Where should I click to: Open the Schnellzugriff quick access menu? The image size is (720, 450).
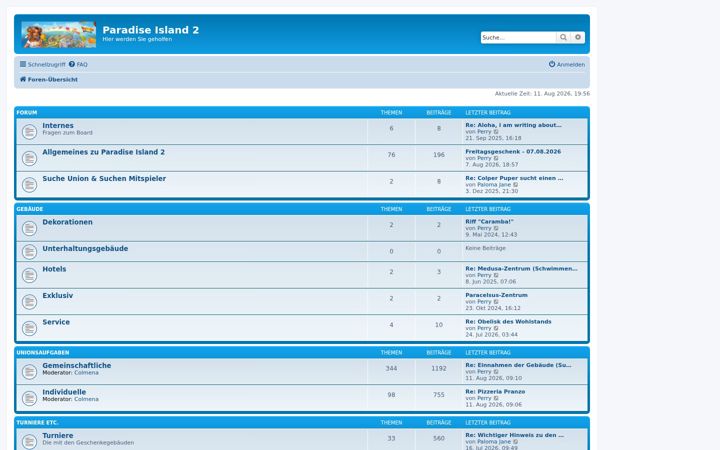[43, 65]
